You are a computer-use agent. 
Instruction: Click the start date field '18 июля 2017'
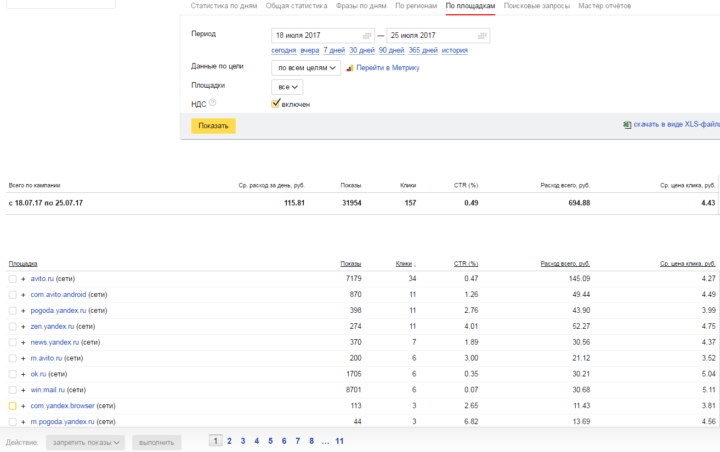(x=323, y=35)
